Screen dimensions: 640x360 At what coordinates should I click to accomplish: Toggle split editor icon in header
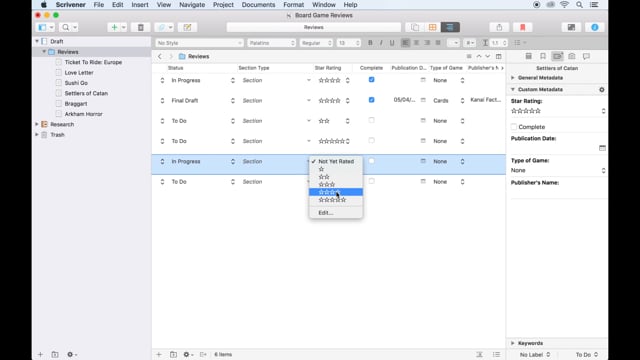[498, 56]
